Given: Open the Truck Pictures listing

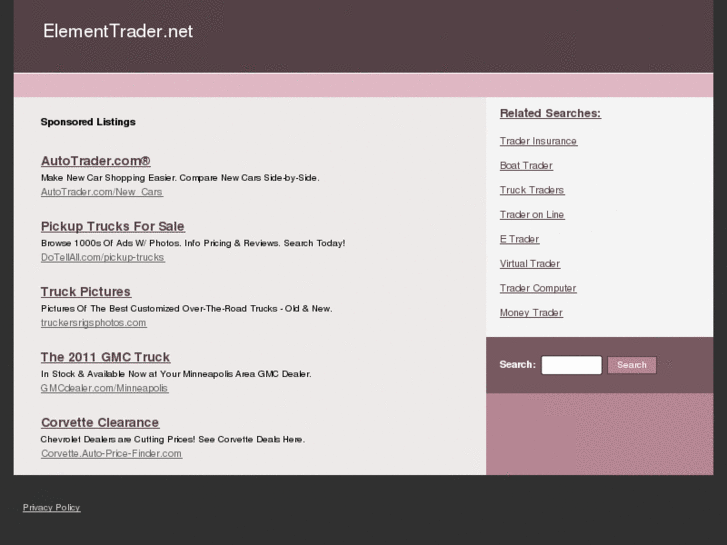Looking at the screenshot, I should point(86,292).
